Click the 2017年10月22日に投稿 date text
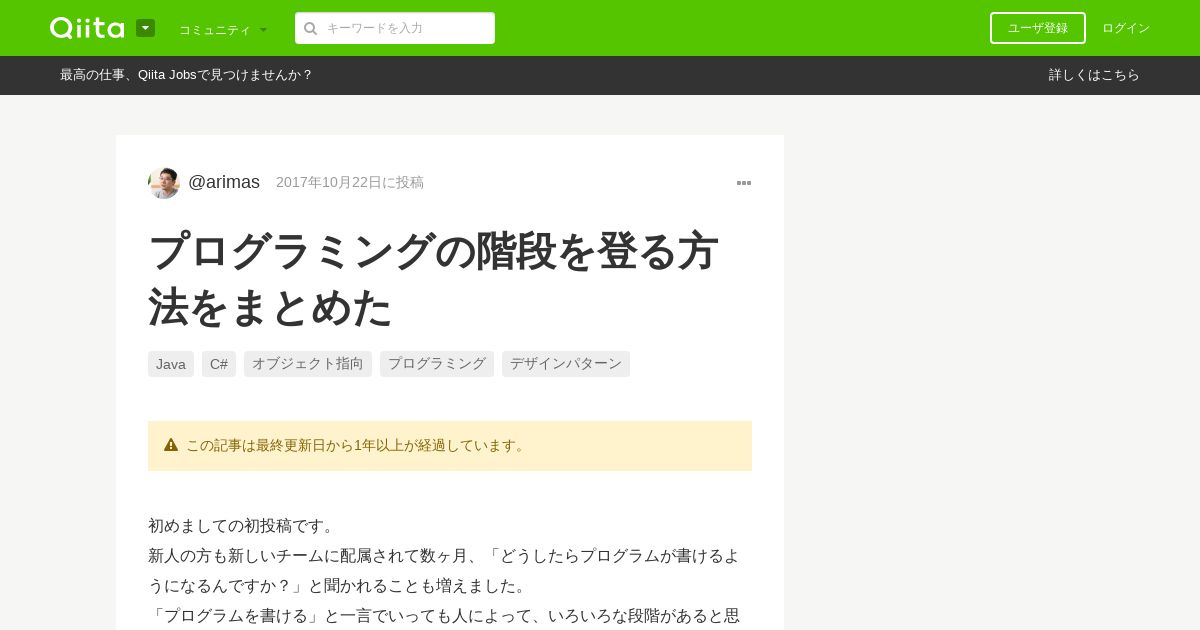Viewport: 1200px width, 630px height. pos(350,182)
